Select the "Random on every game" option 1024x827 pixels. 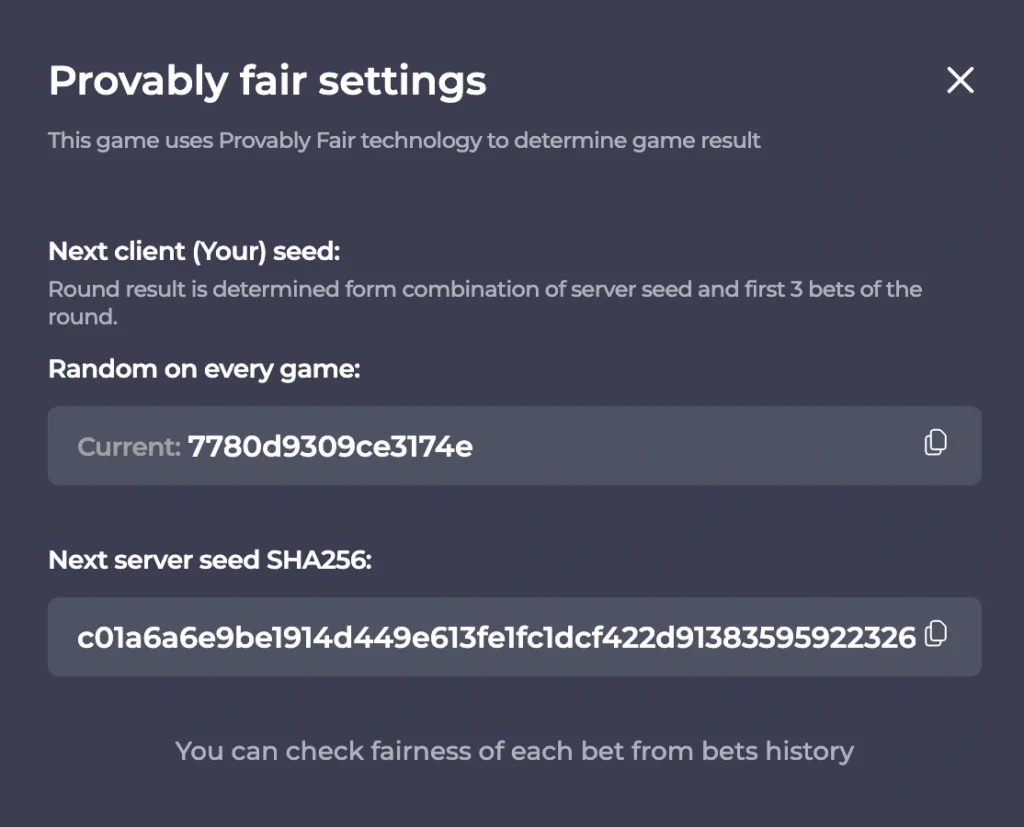pyautogui.click(x=204, y=369)
